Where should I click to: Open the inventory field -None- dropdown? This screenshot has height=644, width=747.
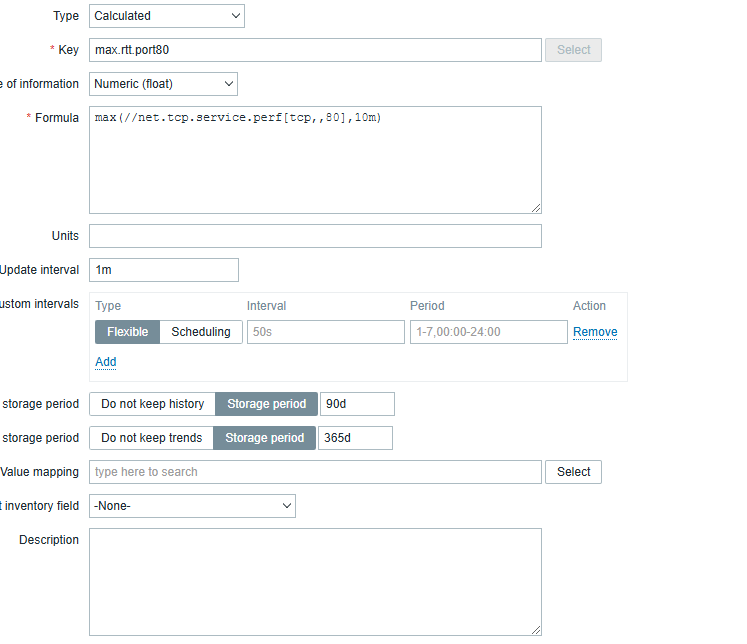192,506
